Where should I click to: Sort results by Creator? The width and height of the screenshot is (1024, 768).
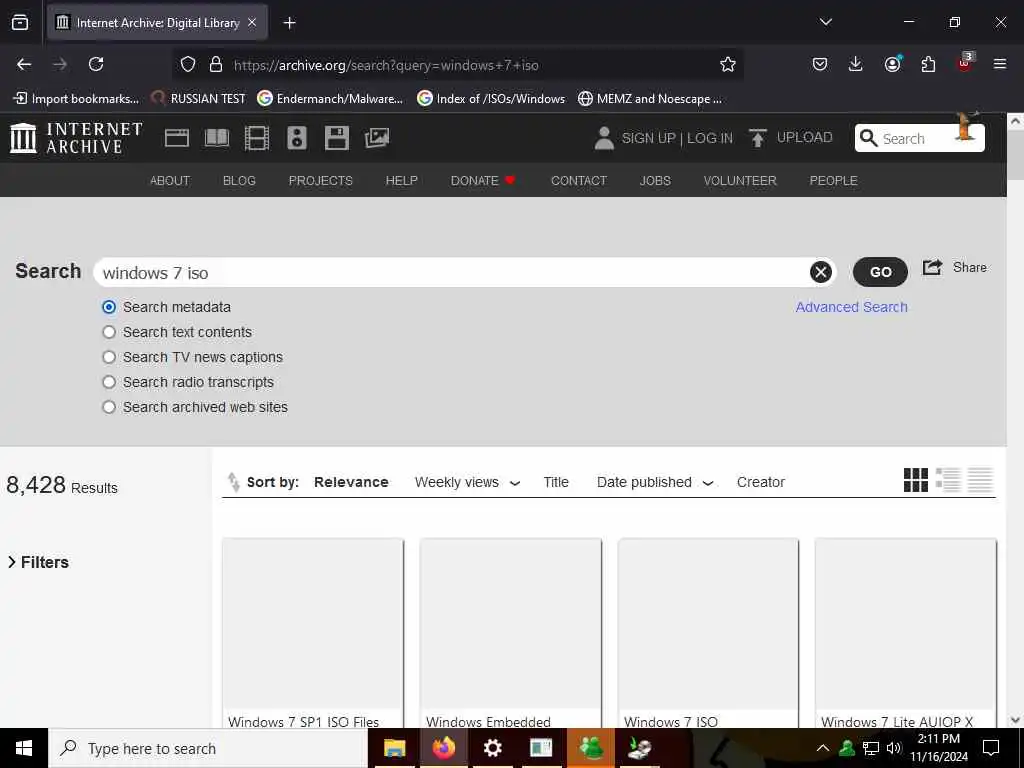point(761,482)
